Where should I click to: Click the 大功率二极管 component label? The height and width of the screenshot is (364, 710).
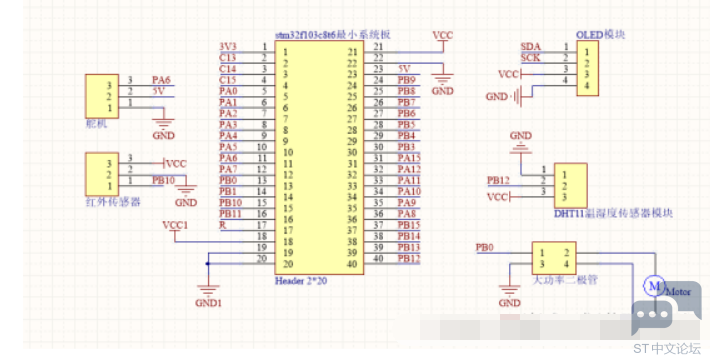[x=565, y=280]
